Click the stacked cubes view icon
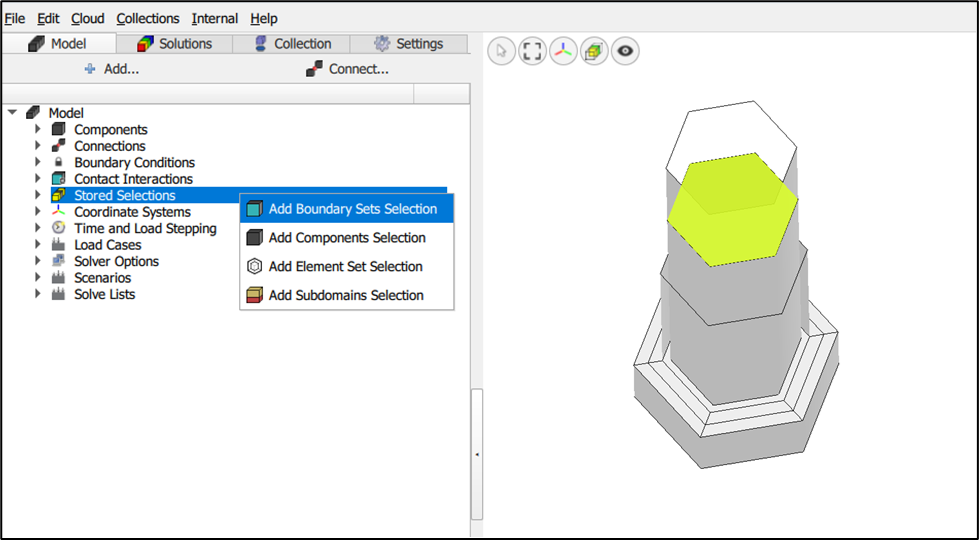The height and width of the screenshot is (540, 979). pos(594,51)
